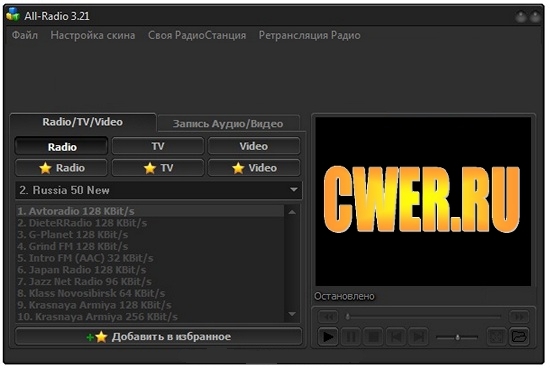Open the Файл menu
Viewport: 550px width, 368px height.
[25, 35]
